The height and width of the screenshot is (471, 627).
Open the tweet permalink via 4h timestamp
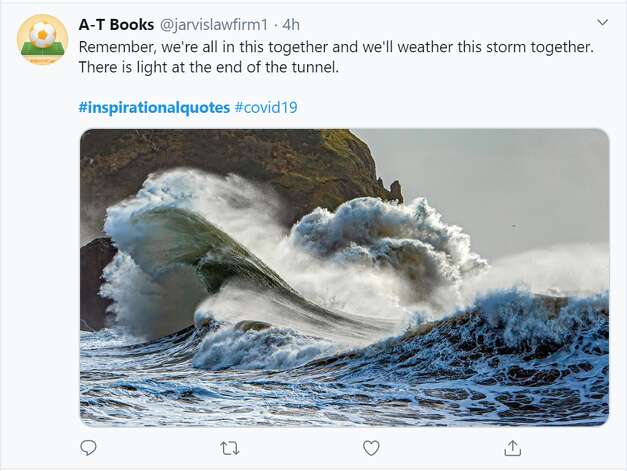291,24
